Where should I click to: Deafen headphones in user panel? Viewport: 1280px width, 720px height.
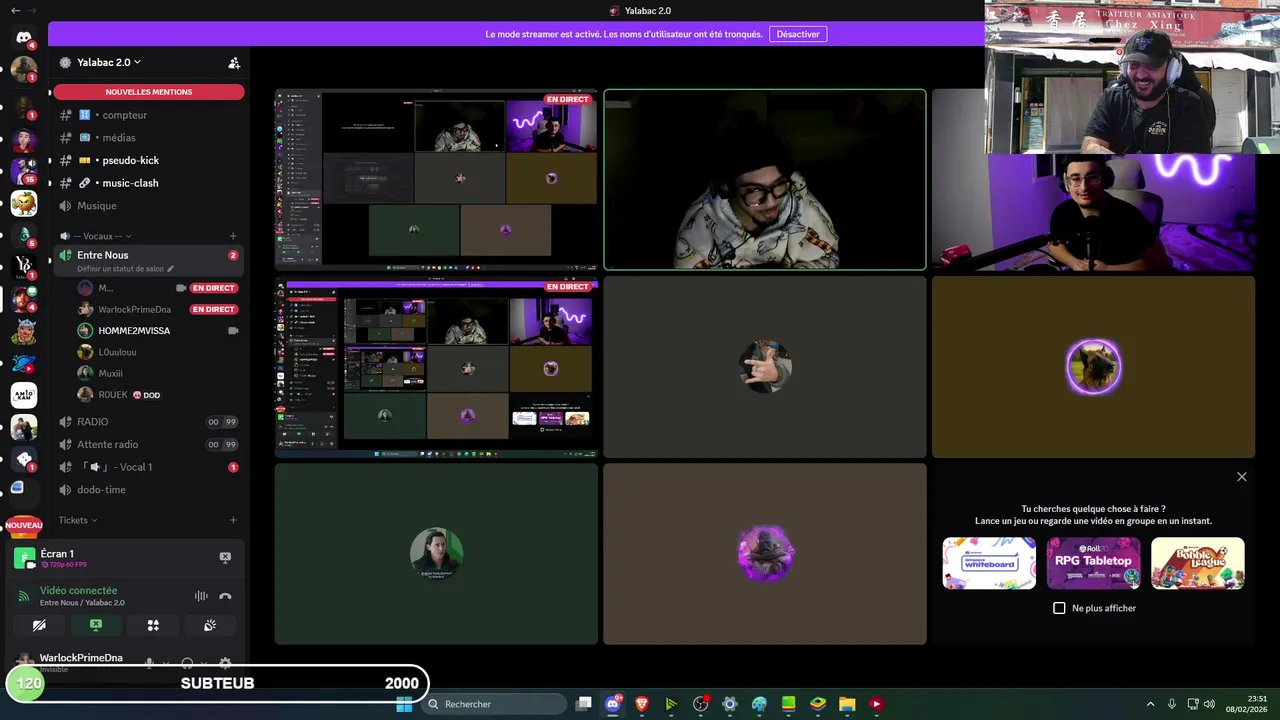pos(187,663)
